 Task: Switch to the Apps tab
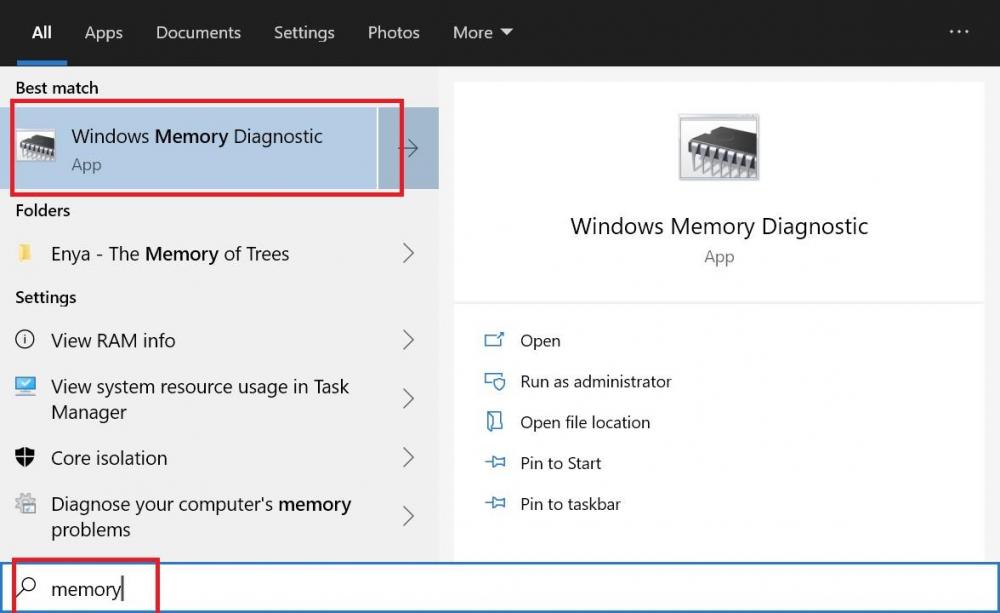[x=103, y=33]
